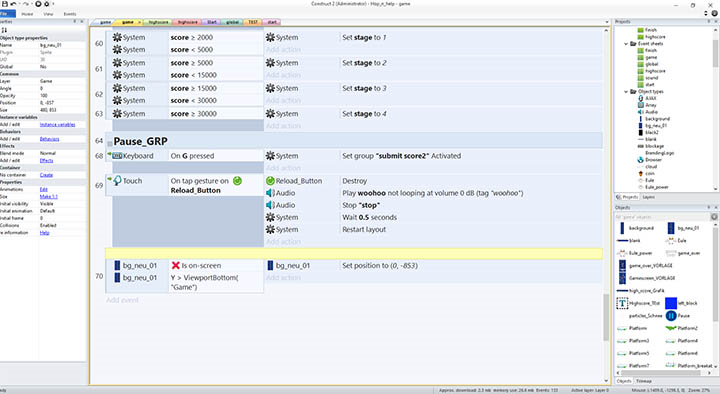Screen dimensions: 720x394
Task: Click bg_neu_01 icon beside 'Set position' action
Action: pos(270,265)
